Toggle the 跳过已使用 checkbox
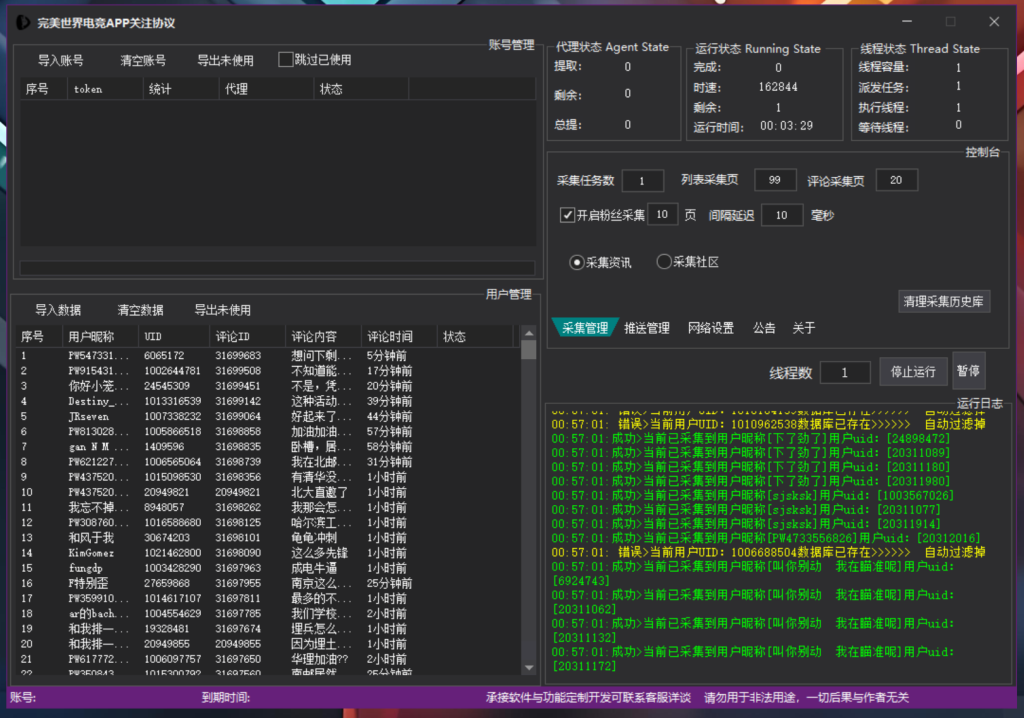The width and height of the screenshot is (1024, 718). point(285,59)
